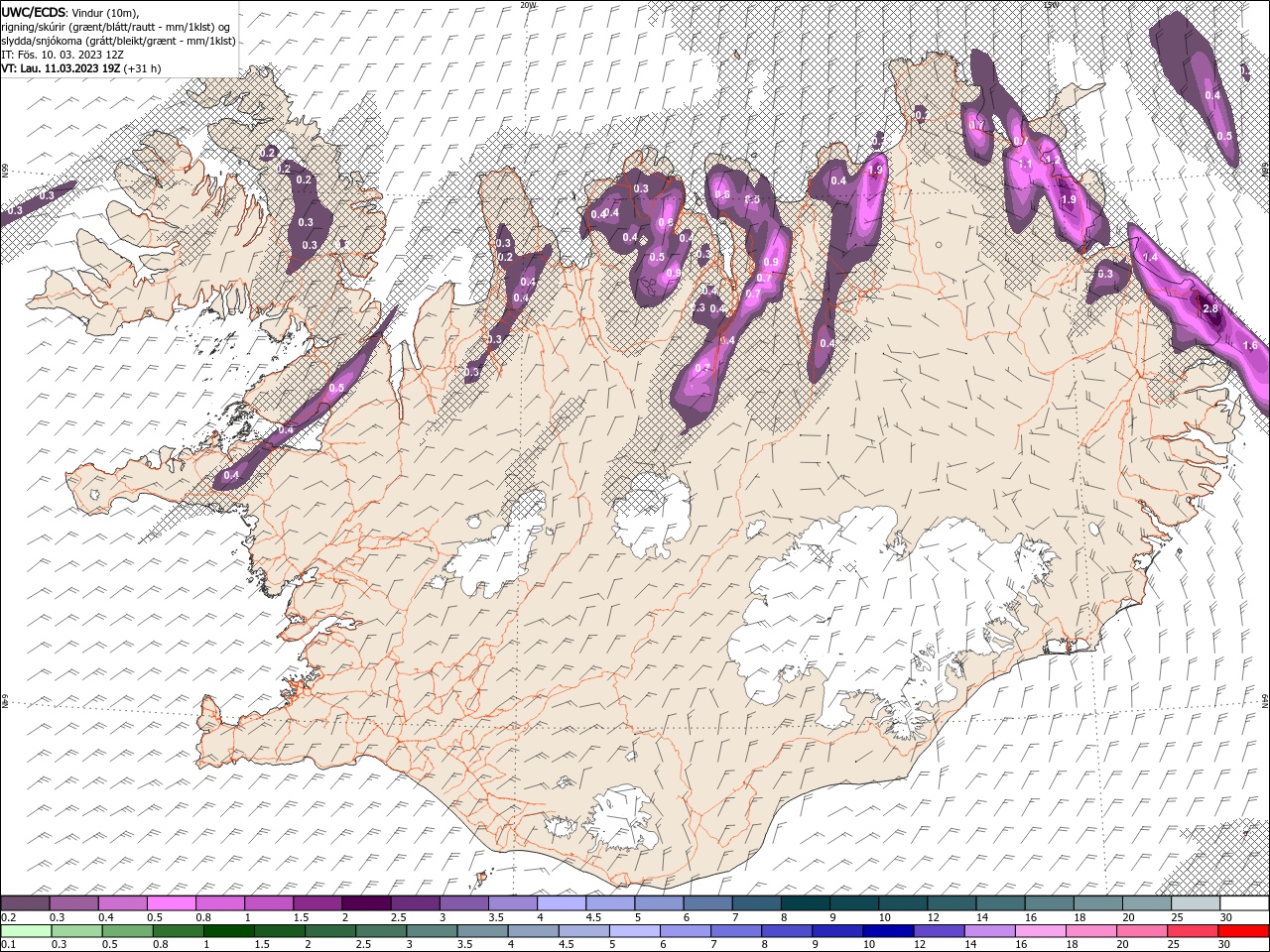Image resolution: width=1270 pixels, height=952 pixels.
Task: Pick bright red bottom-row swatch above 30
Action: point(1244,931)
